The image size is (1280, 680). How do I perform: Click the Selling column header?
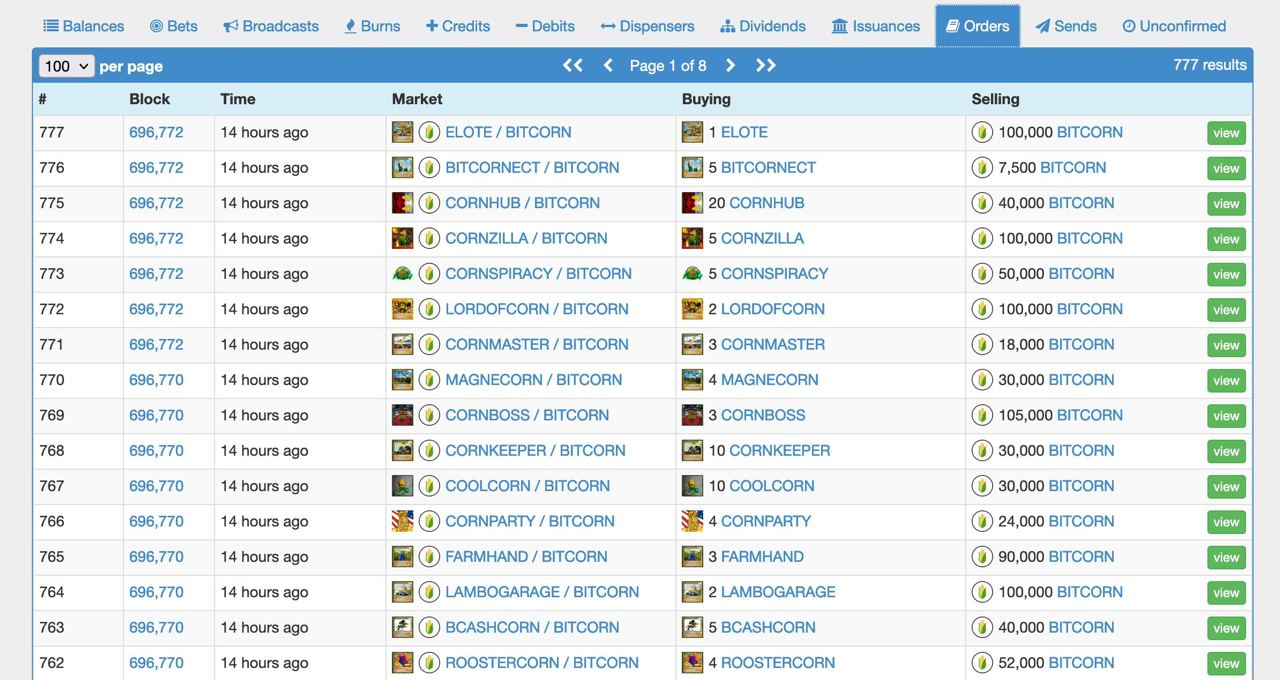pos(995,99)
